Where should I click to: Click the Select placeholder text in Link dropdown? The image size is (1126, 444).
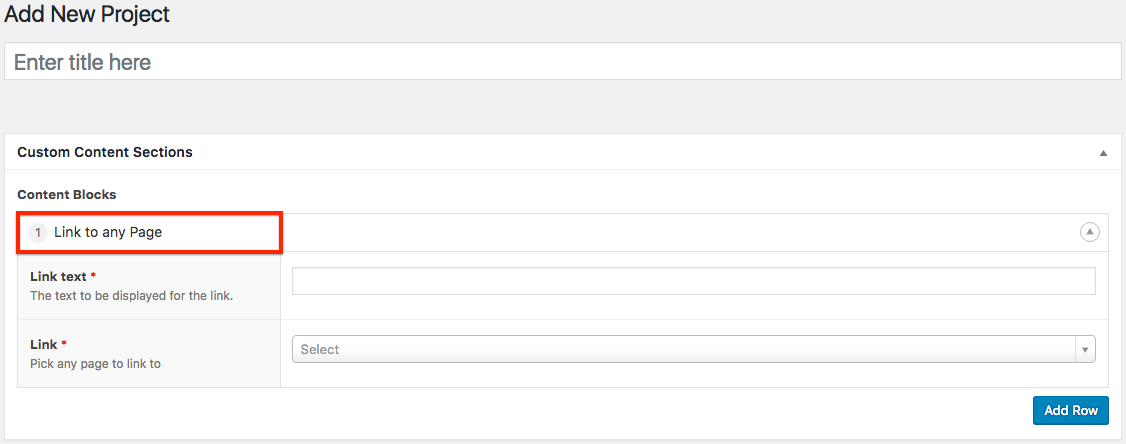(320, 349)
